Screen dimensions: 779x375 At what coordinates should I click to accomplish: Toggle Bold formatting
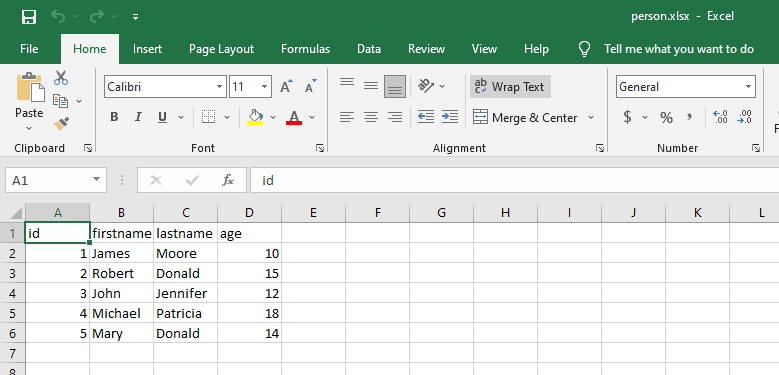[x=114, y=117]
